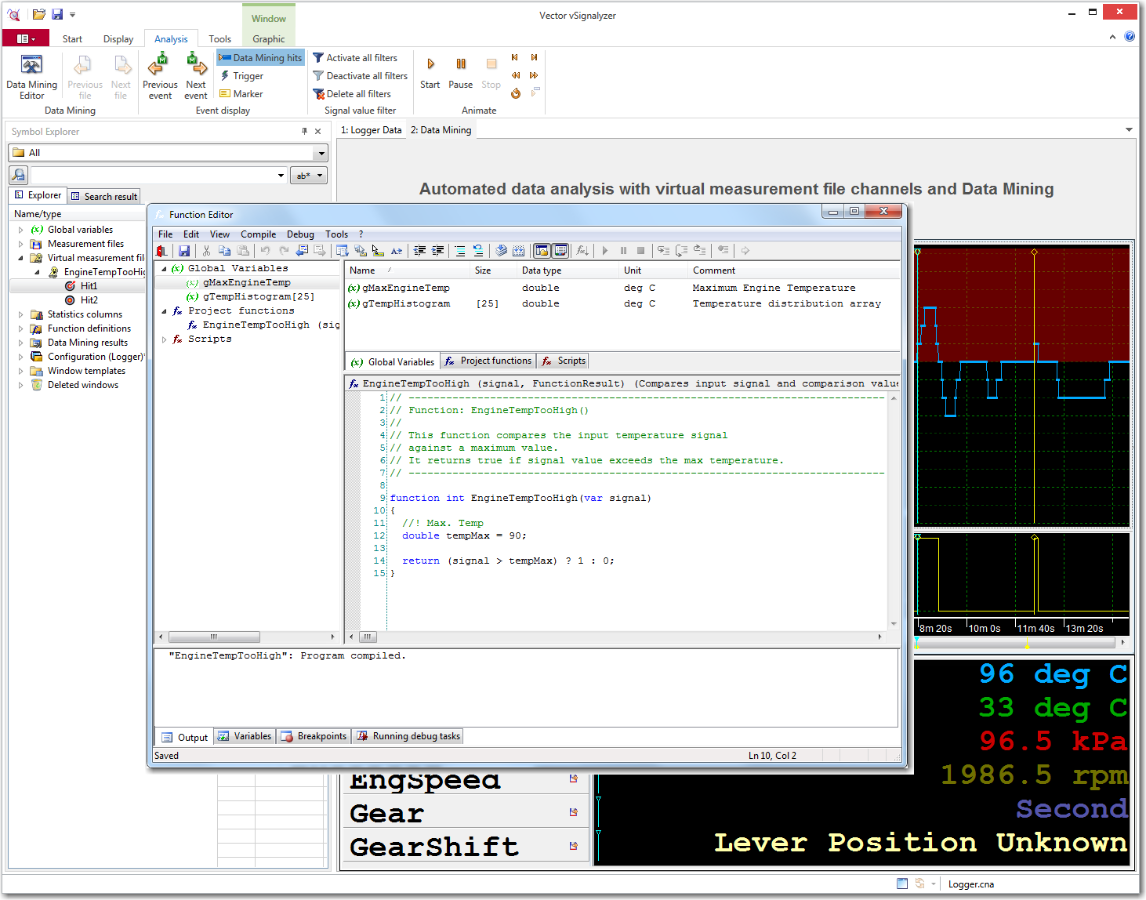Open the Variables output tab

coord(245,736)
